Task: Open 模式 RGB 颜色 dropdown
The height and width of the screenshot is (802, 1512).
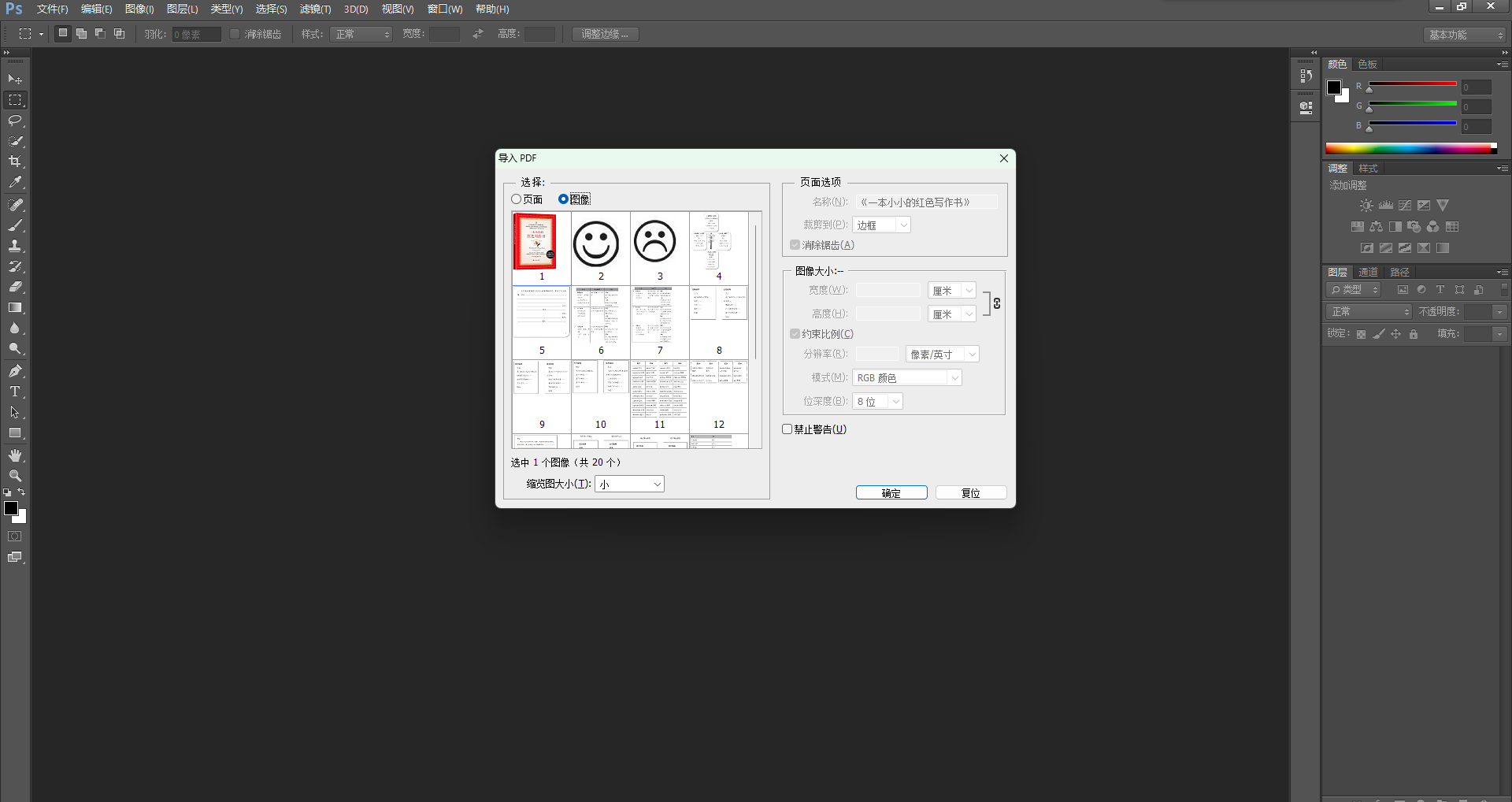Action: click(907, 378)
